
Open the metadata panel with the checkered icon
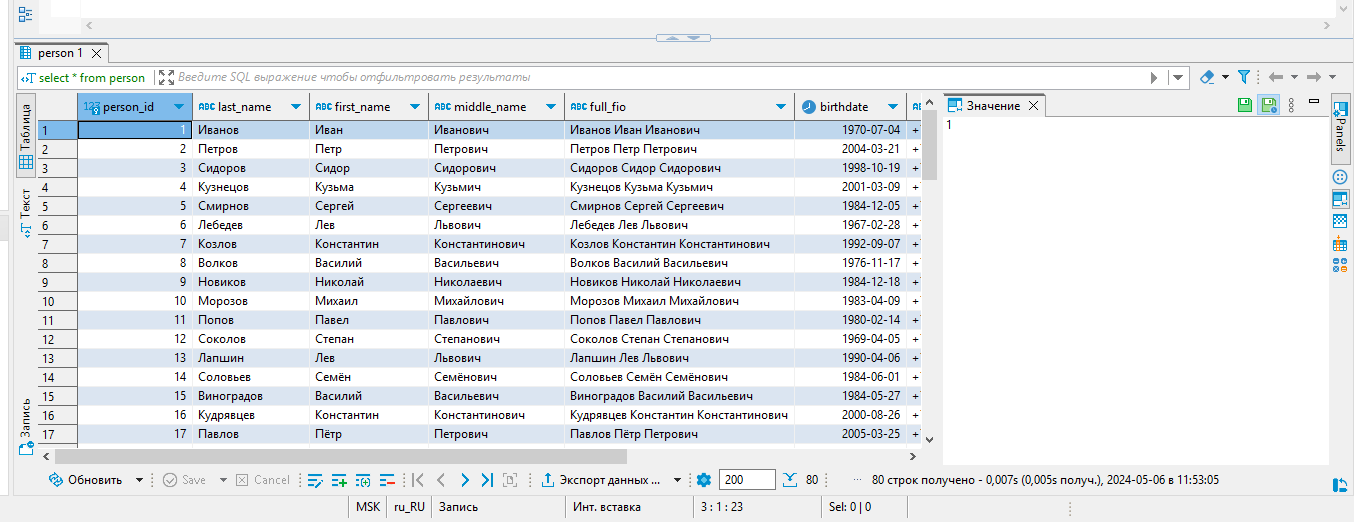pyautogui.click(x=1341, y=221)
